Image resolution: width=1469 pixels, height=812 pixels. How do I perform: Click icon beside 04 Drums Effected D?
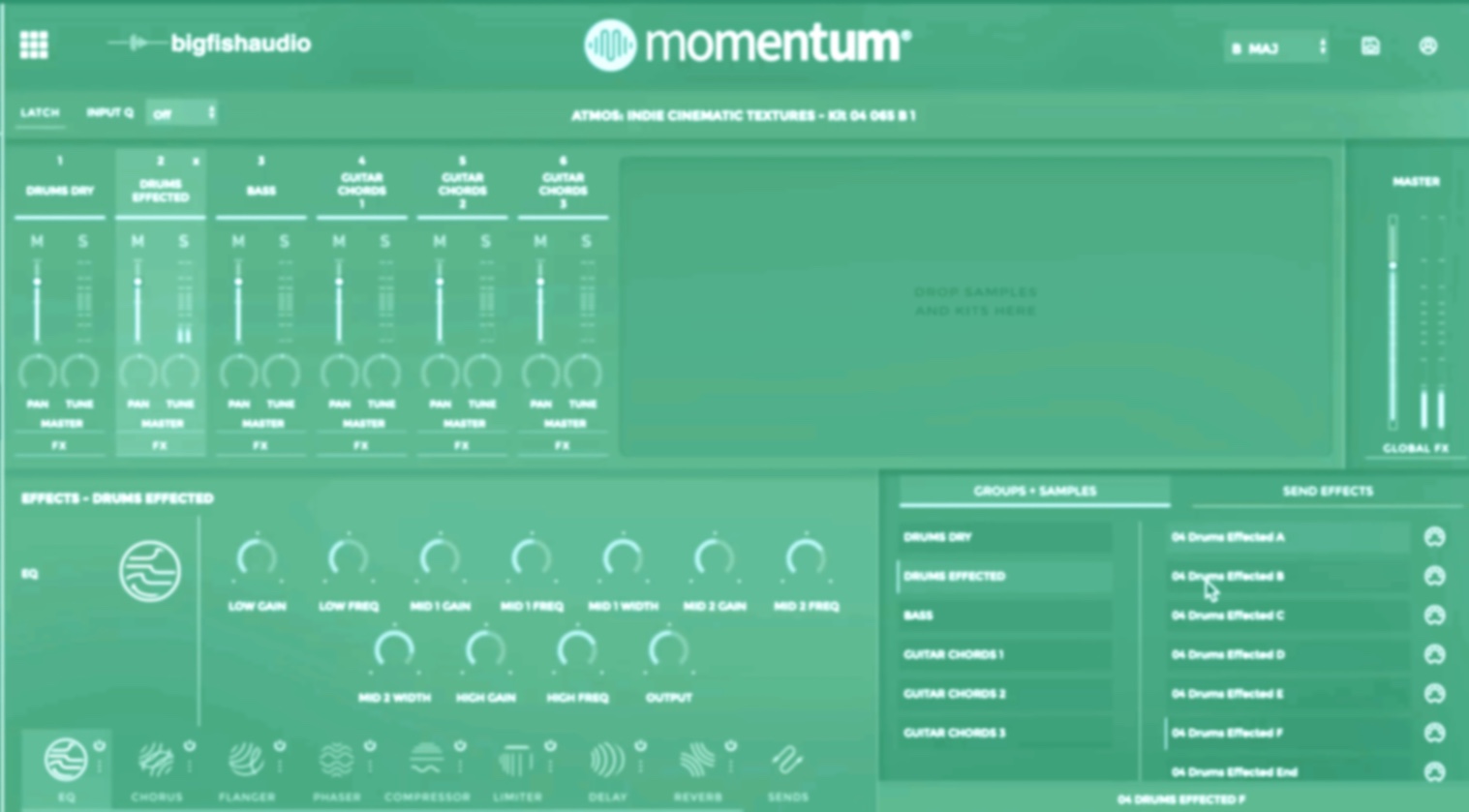1434,655
